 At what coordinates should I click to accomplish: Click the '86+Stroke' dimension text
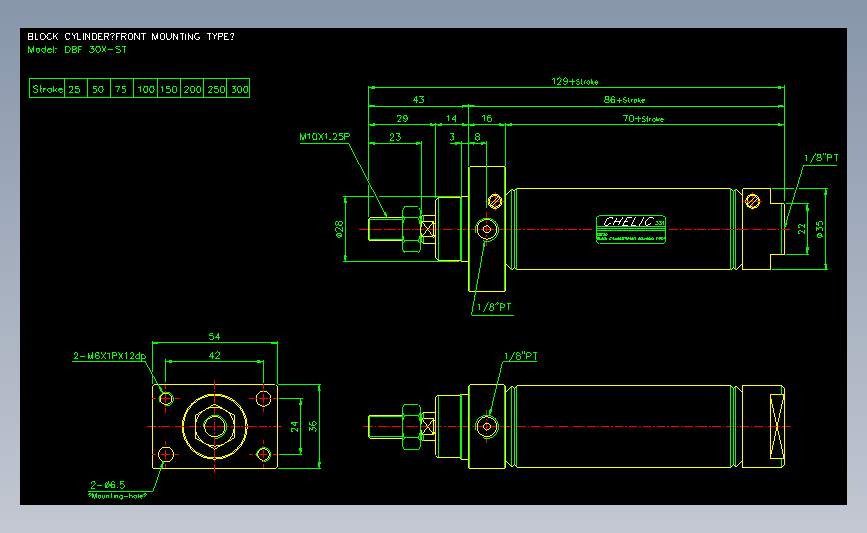click(x=624, y=100)
